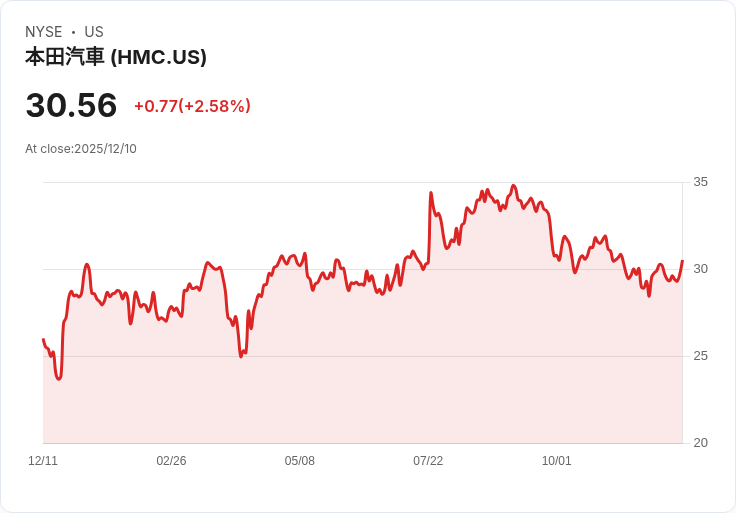Click the 20 label on the price axis
Screen dimensions: 736x513
[x=700, y=443]
